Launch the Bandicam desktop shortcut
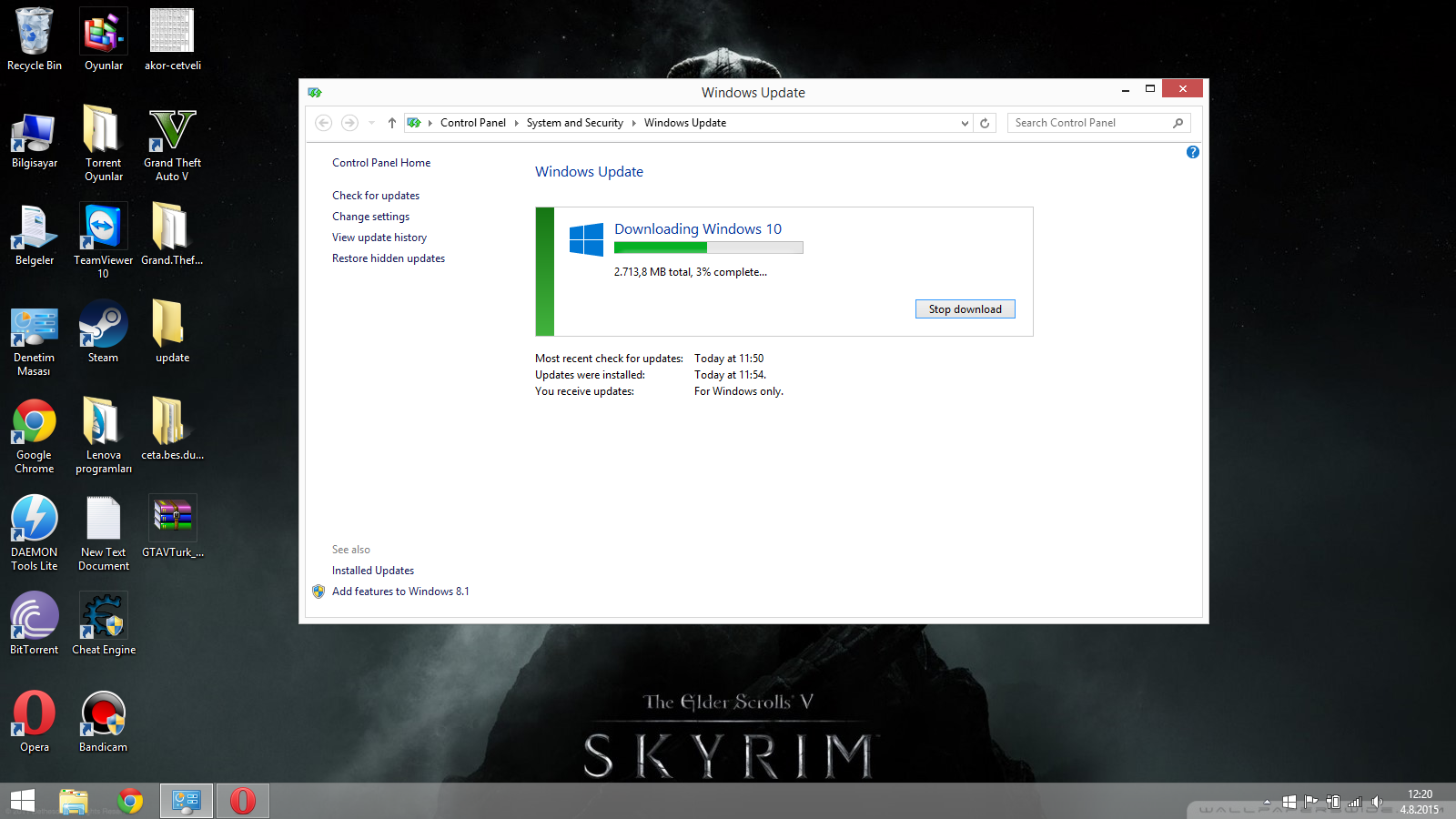1456x819 pixels. [104, 721]
